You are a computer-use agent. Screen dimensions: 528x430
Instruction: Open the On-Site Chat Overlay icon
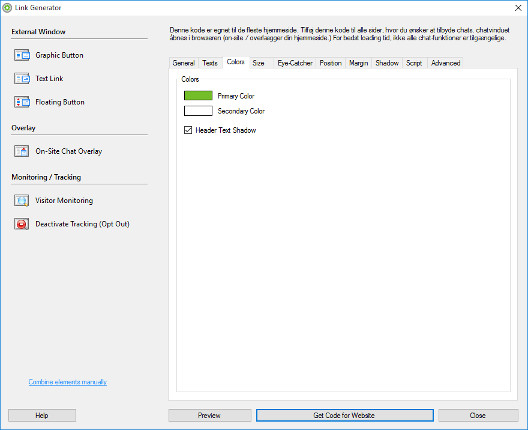pos(22,151)
